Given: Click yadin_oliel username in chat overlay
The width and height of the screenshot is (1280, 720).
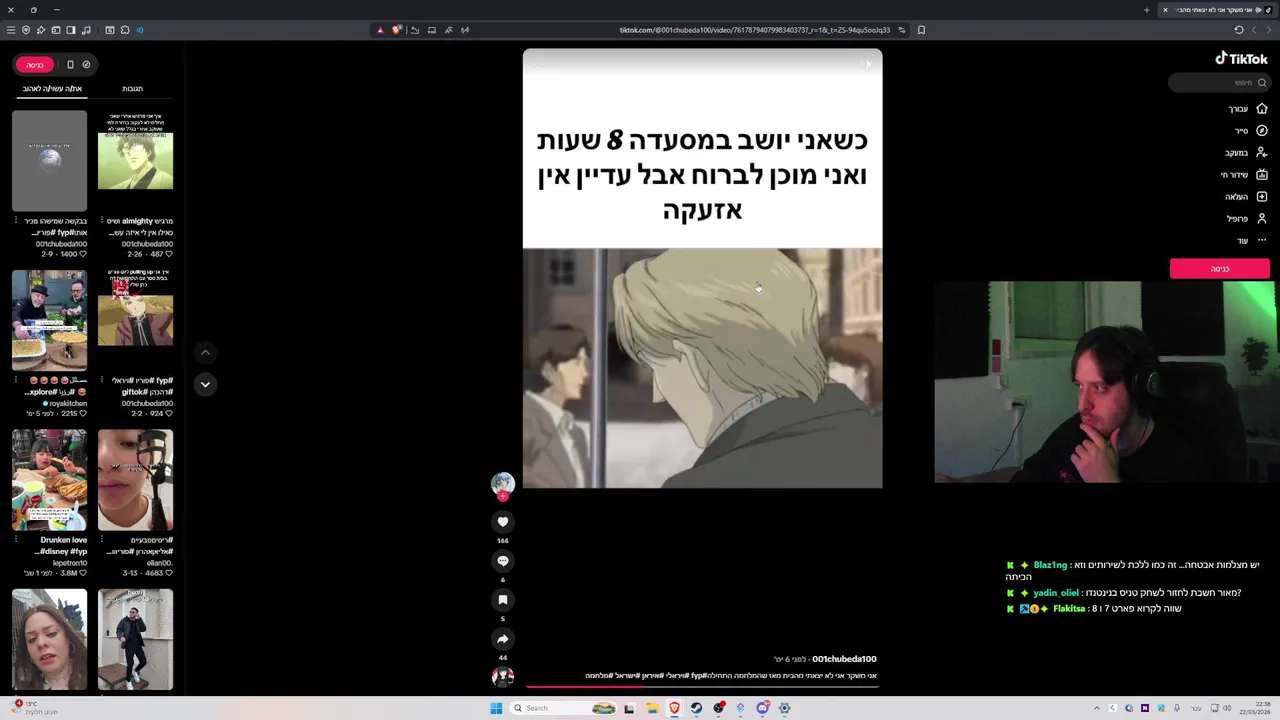Looking at the screenshot, I should pyautogui.click(x=1056, y=593).
